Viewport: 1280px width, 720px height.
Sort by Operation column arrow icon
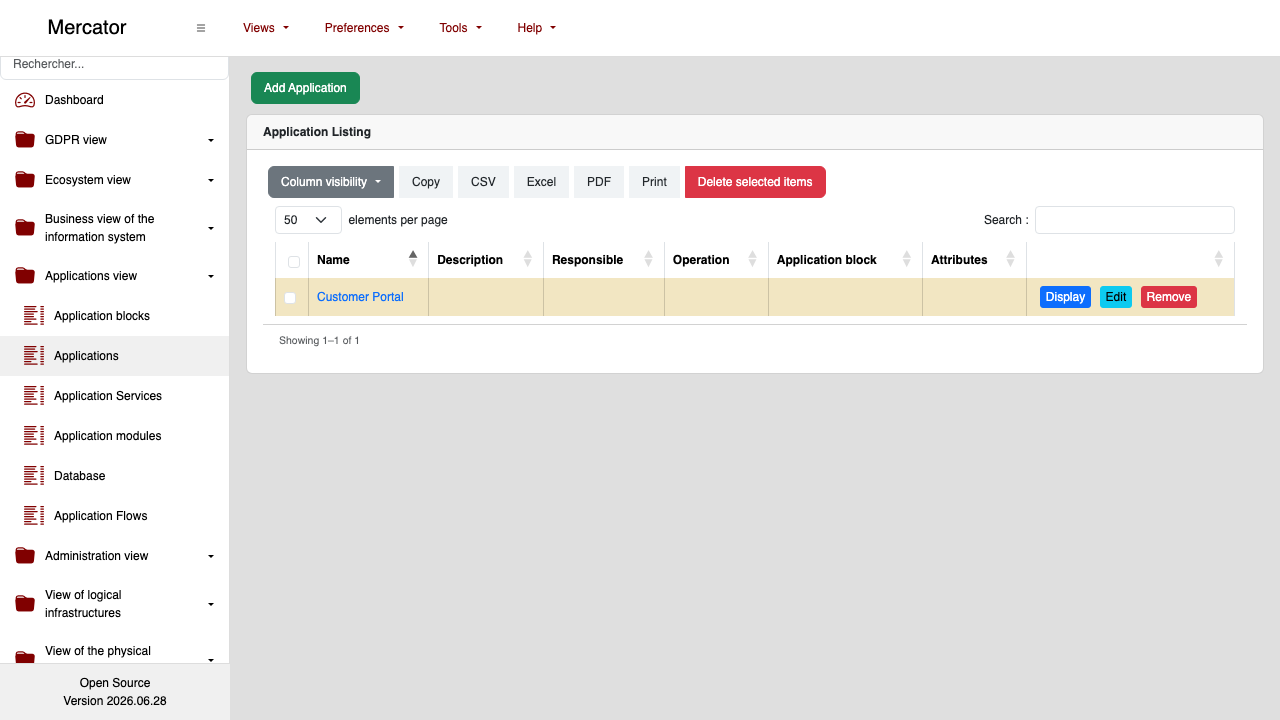[753, 259]
